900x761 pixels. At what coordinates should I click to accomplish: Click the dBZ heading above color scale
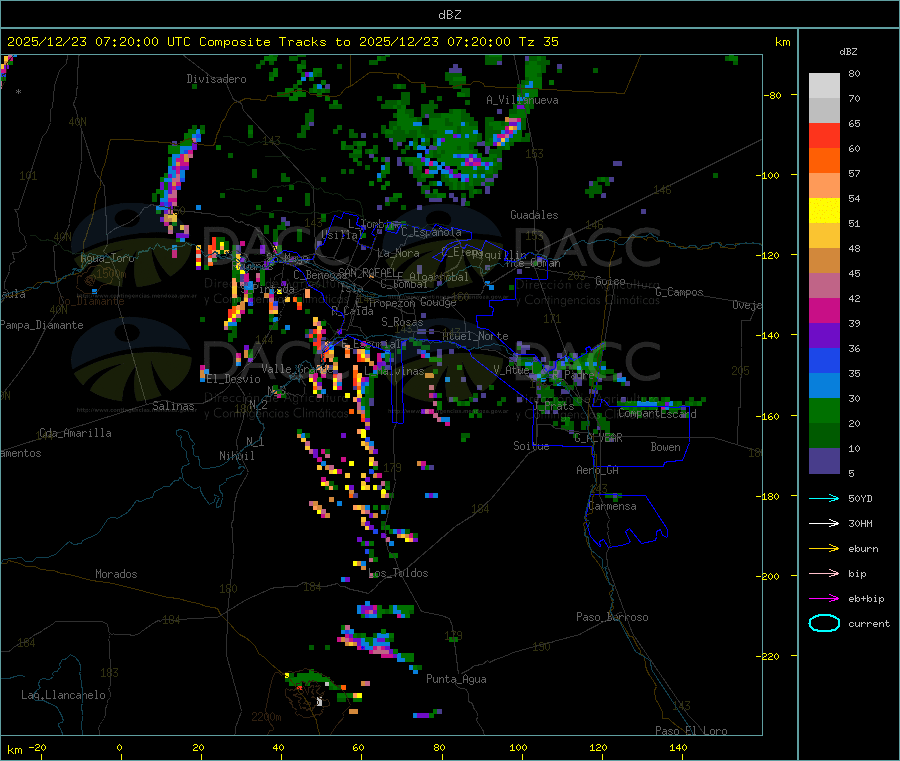pos(848,52)
